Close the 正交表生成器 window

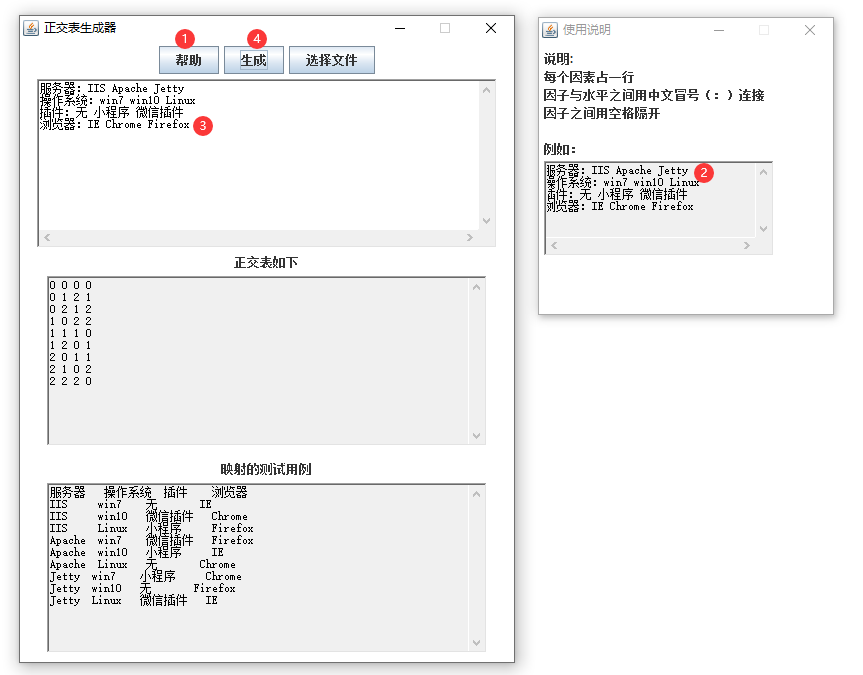coord(491,28)
